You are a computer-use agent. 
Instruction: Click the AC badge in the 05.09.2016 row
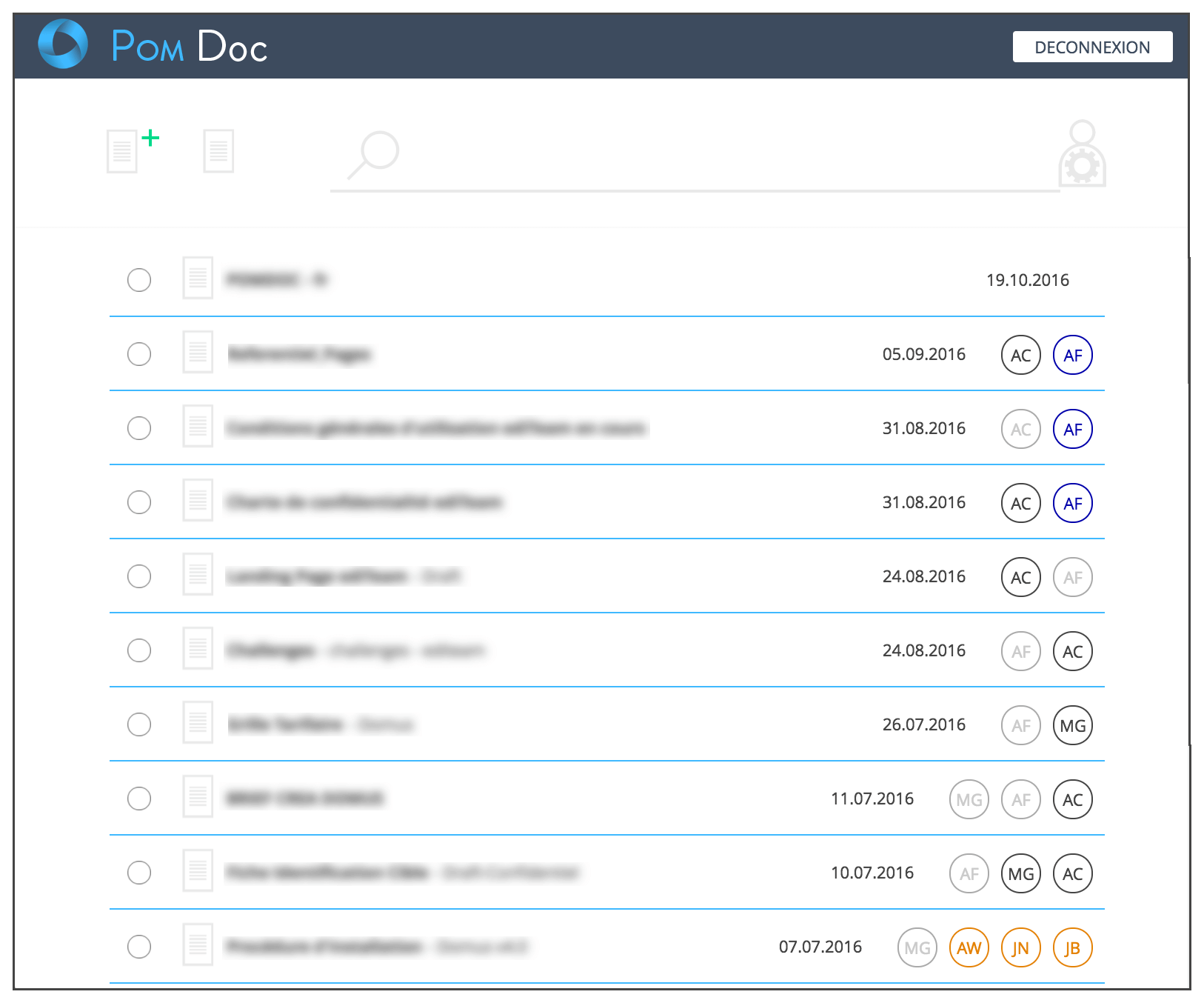(x=1021, y=355)
